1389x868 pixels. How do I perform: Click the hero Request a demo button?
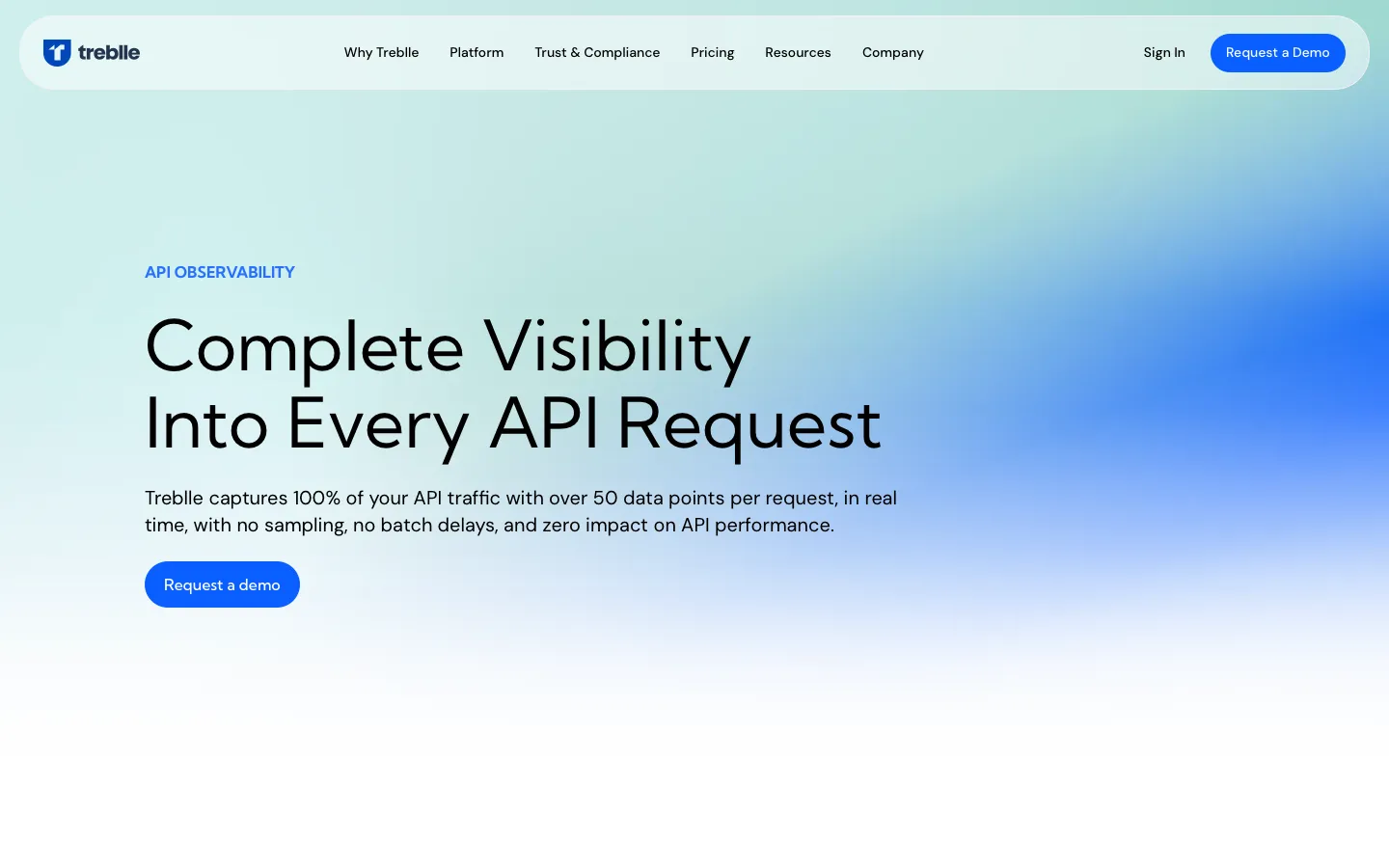tap(222, 584)
